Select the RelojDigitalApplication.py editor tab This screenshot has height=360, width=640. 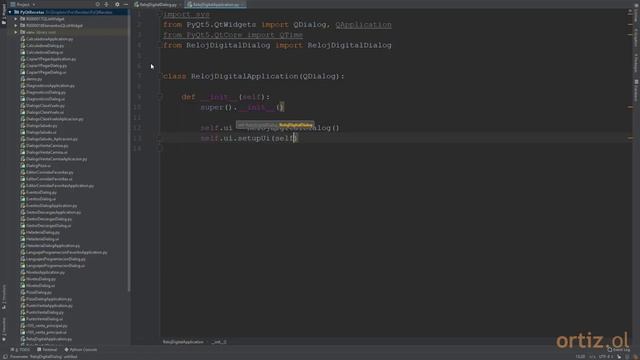(216, 4)
